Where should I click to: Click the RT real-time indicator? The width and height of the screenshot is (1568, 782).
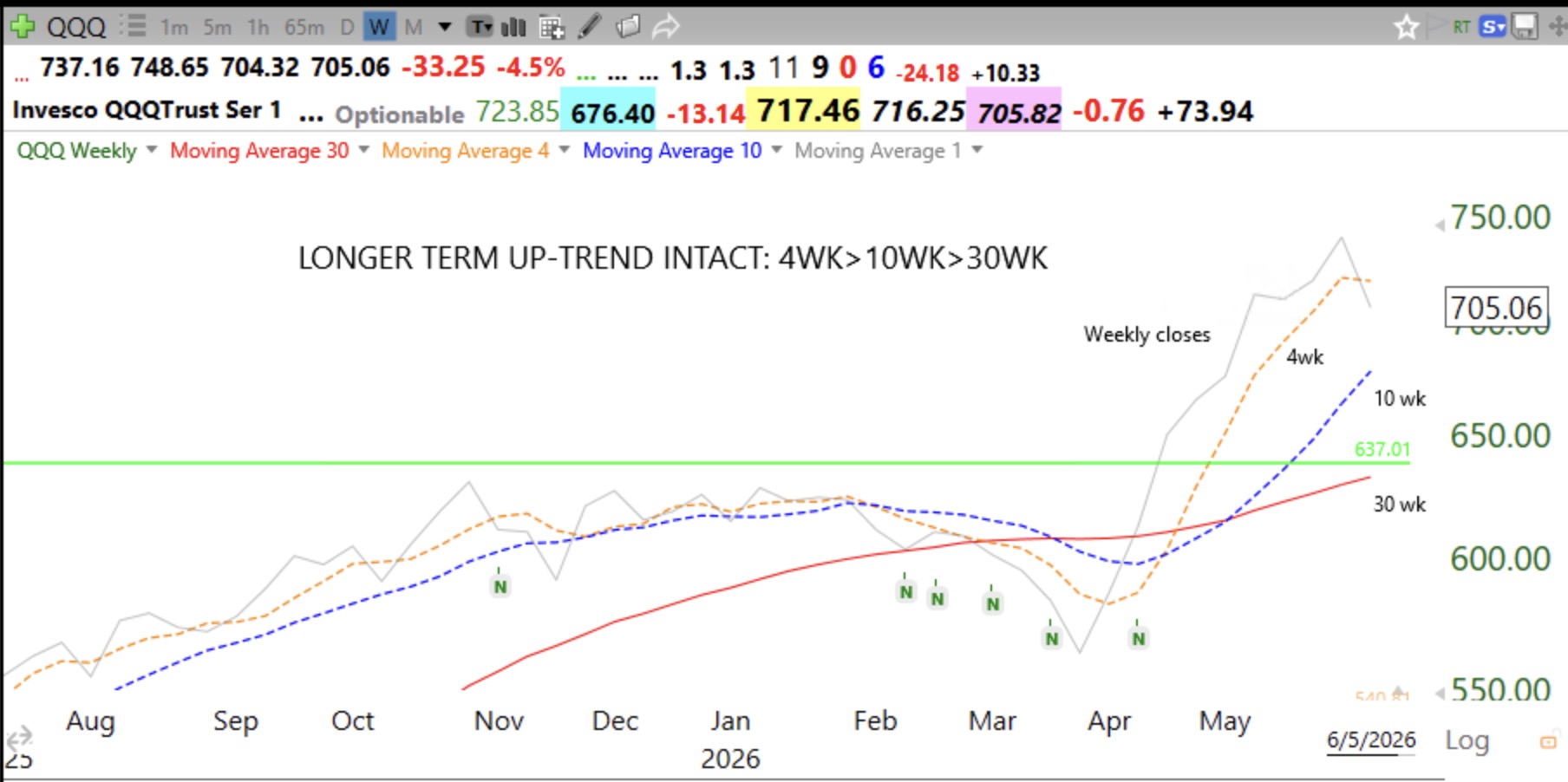coord(1462,27)
